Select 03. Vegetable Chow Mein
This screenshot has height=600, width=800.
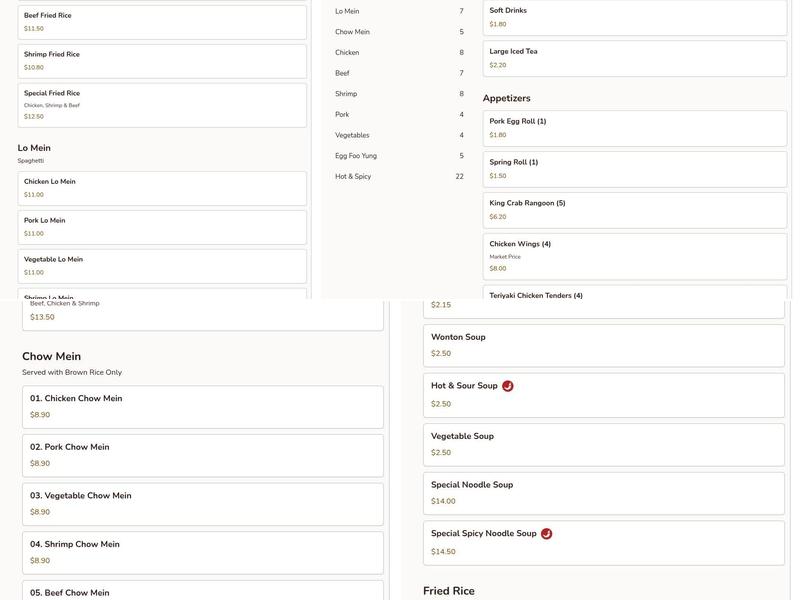(203, 504)
